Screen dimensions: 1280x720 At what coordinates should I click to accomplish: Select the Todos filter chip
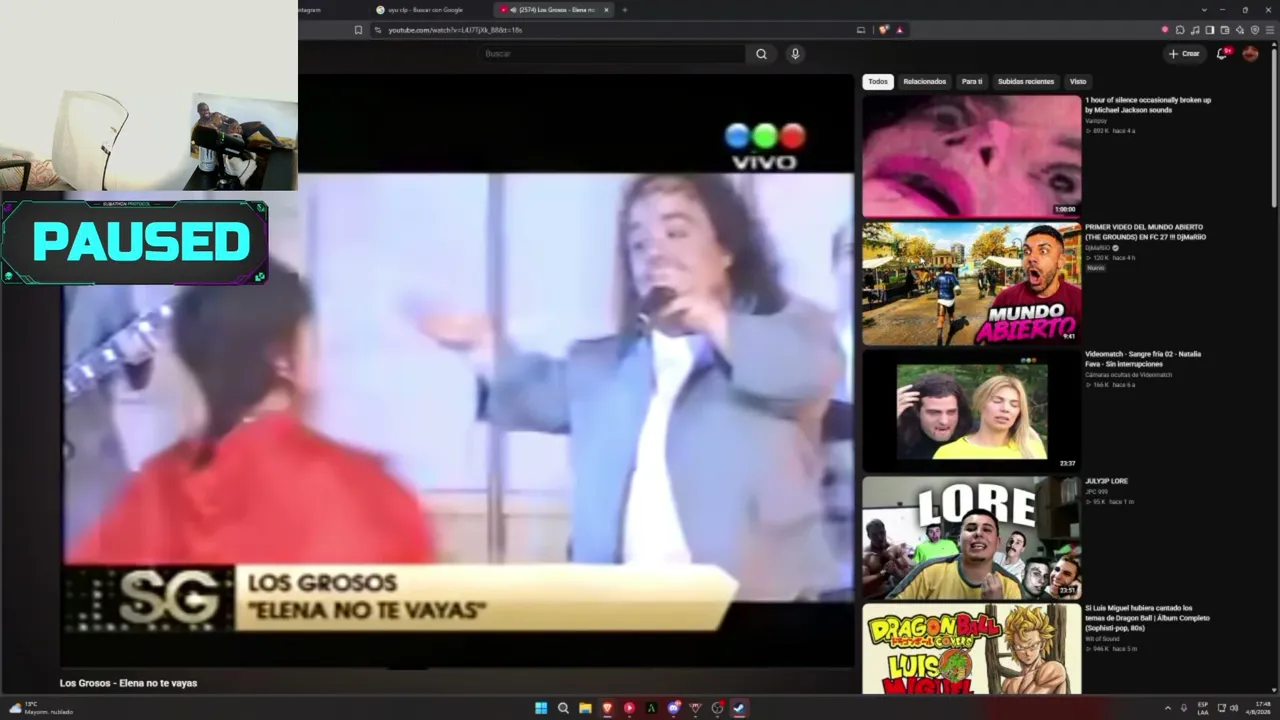878,82
